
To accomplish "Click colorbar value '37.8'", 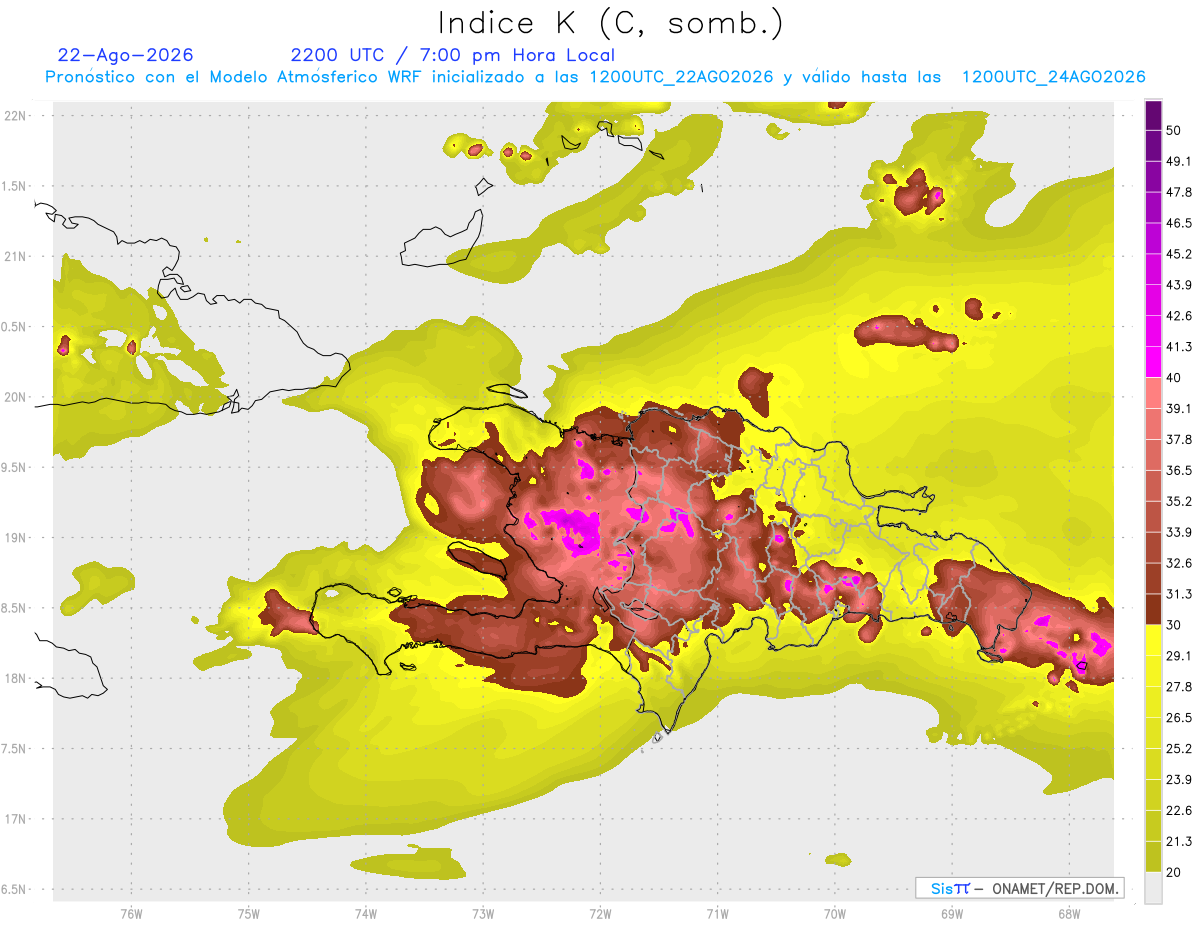I will 1178,439.
